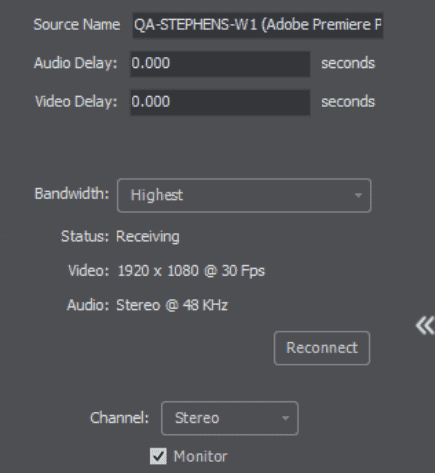This screenshot has height=473, width=435.
Task: Open the Bandwidth dropdown showing Highest
Action: pos(244,195)
